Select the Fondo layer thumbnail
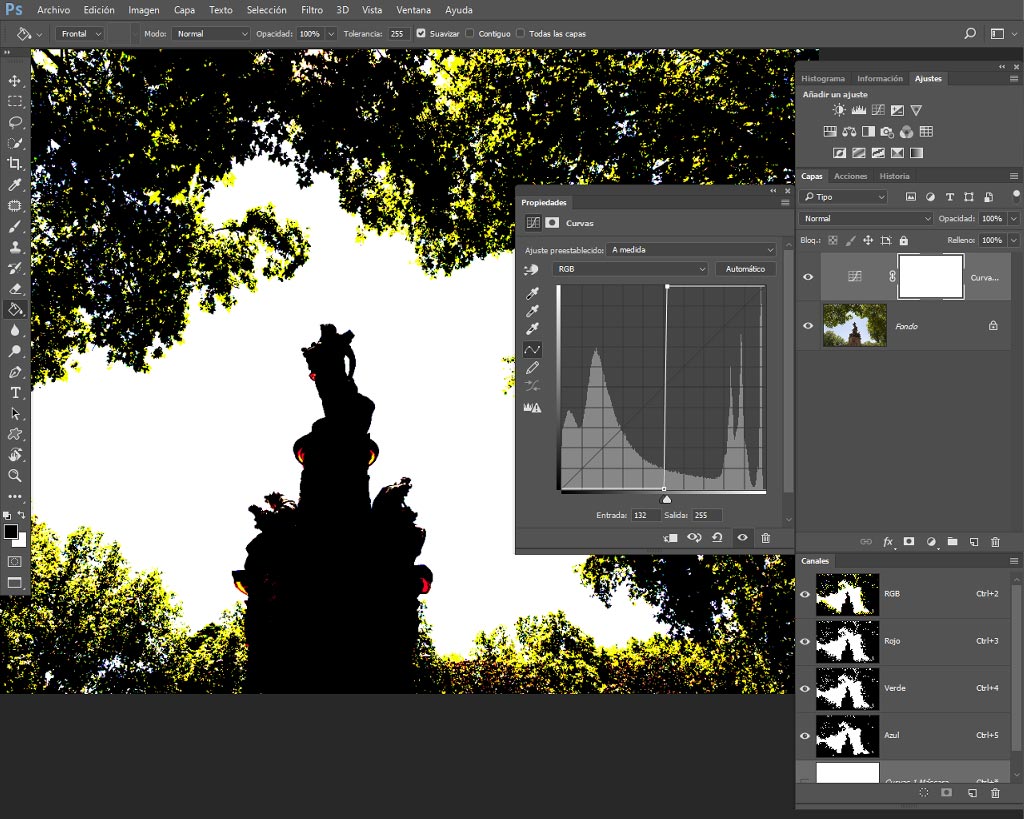The height and width of the screenshot is (819, 1024). [x=854, y=325]
